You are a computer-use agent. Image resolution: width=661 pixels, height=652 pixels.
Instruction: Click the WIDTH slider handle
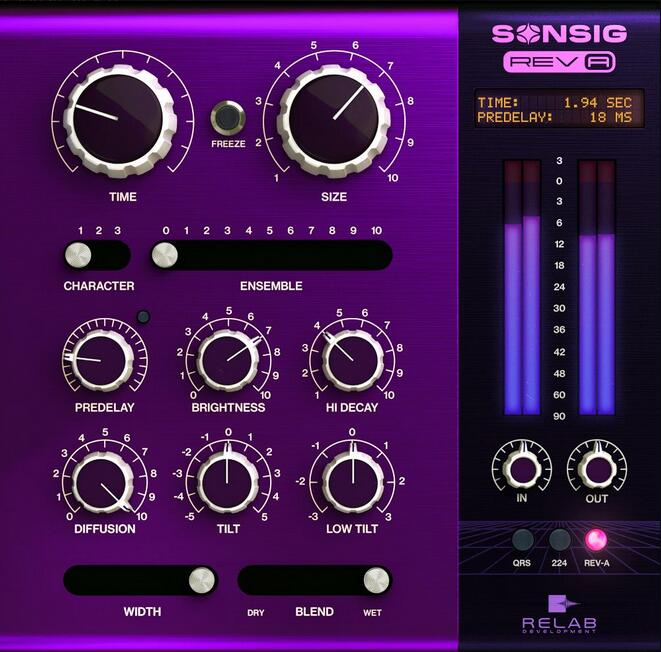202,580
